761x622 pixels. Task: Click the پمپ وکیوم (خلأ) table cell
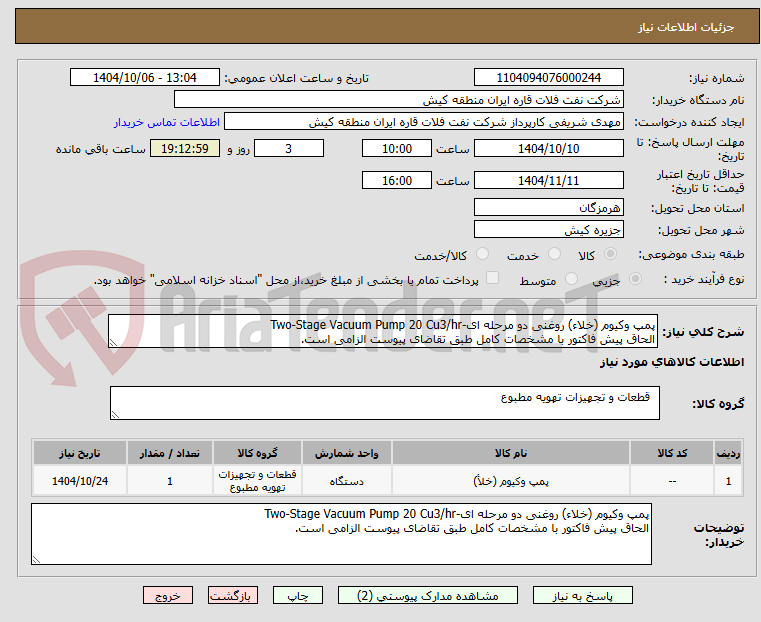[511, 481]
